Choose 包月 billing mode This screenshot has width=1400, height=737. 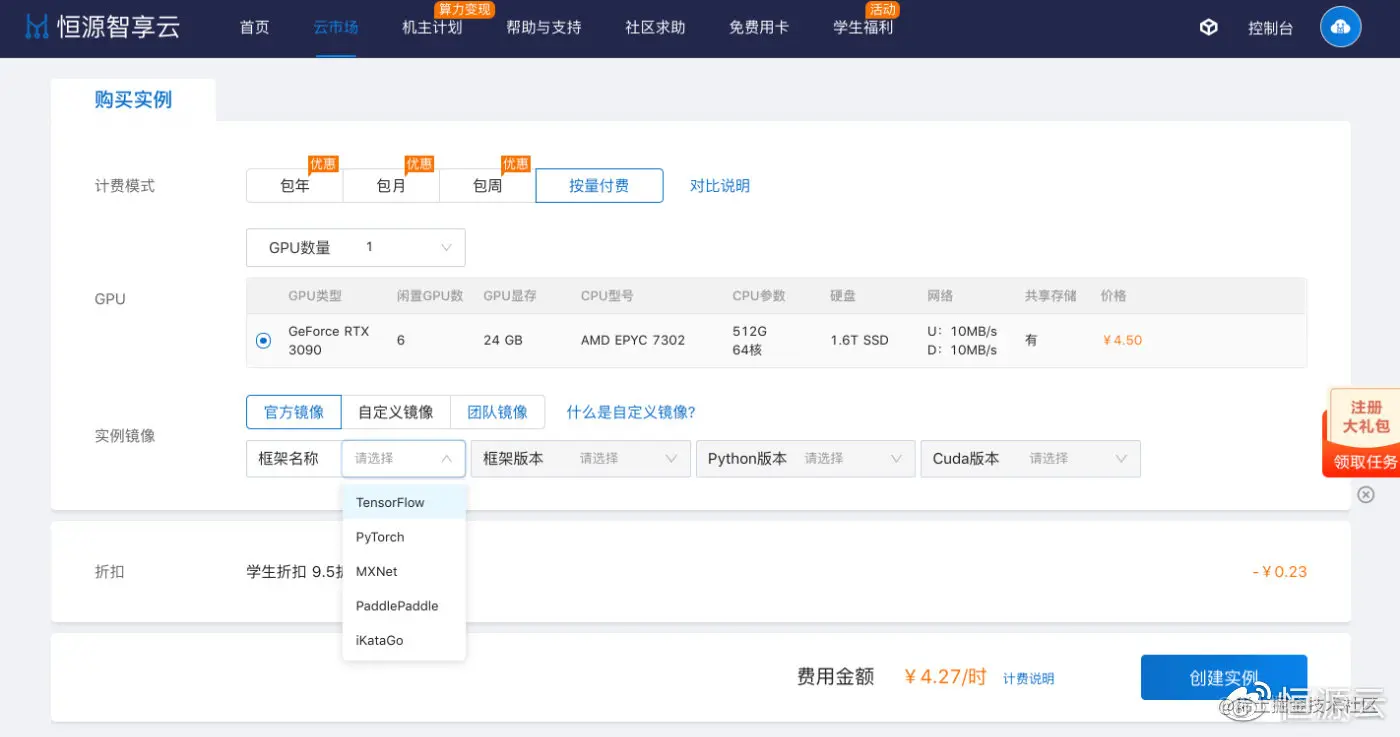pos(391,186)
